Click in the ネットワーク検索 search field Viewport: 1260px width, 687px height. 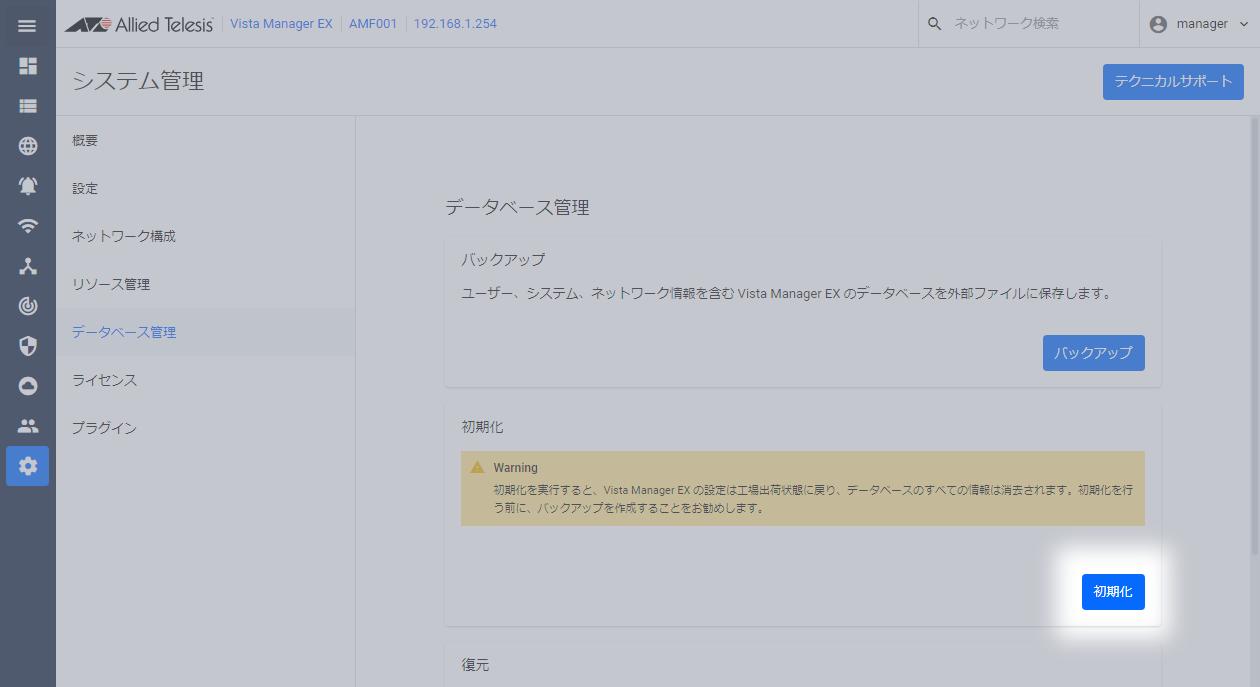point(1030,24)
